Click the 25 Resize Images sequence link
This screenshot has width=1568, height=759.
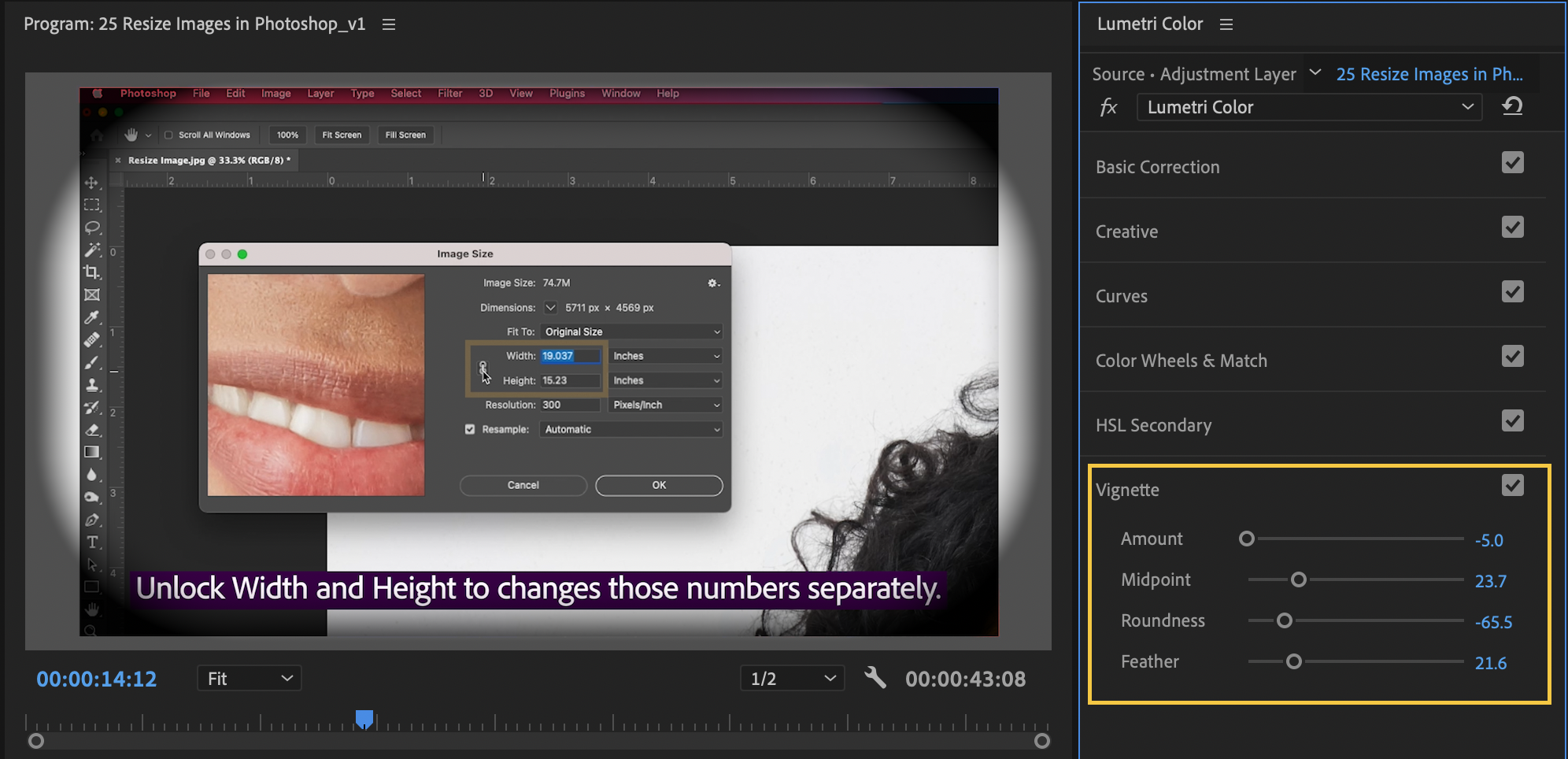(x=1429, y=74)
